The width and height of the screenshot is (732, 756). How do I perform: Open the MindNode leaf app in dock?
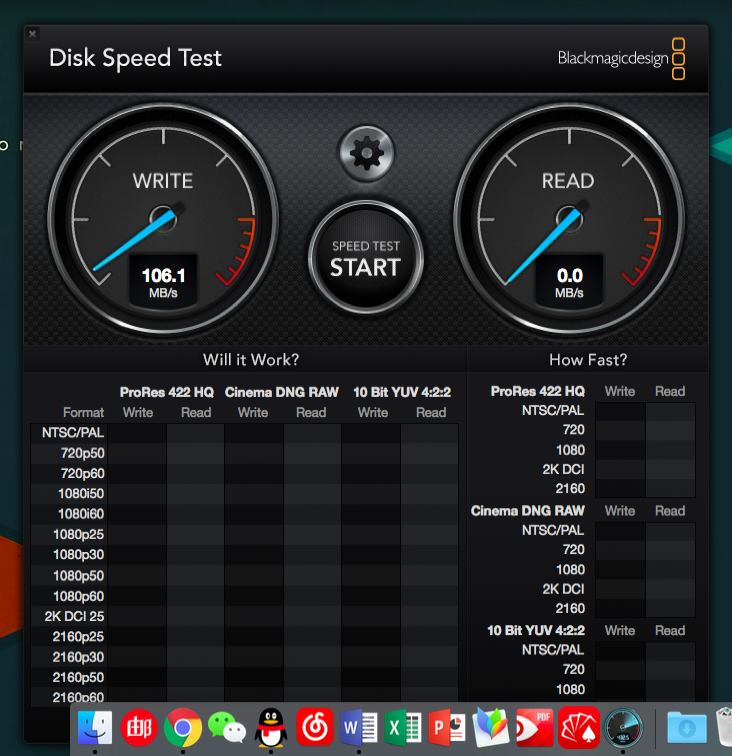click(x=490, y=728)
